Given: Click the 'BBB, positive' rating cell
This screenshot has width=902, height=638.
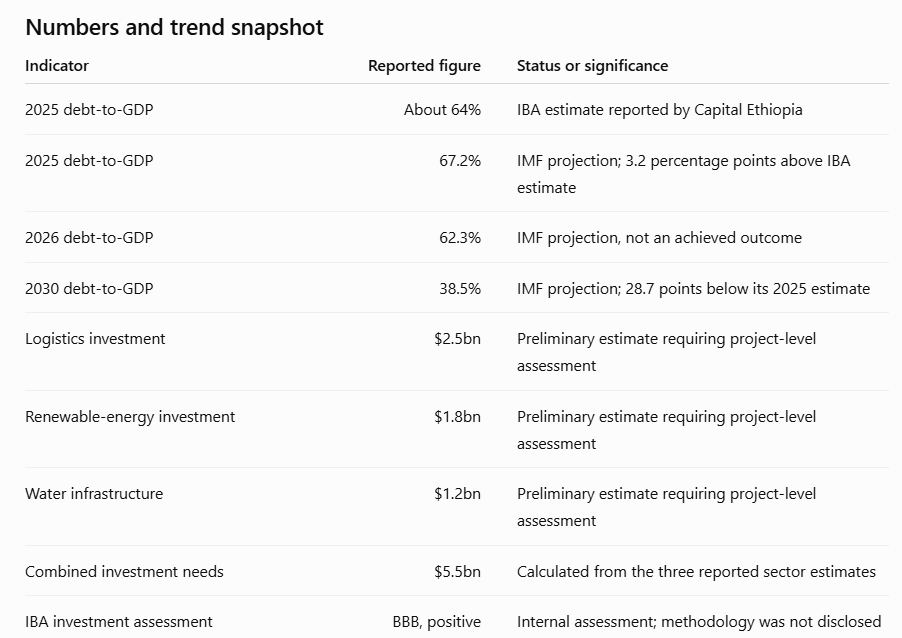Looking at the screenshot, I should (x=437, y=621).
